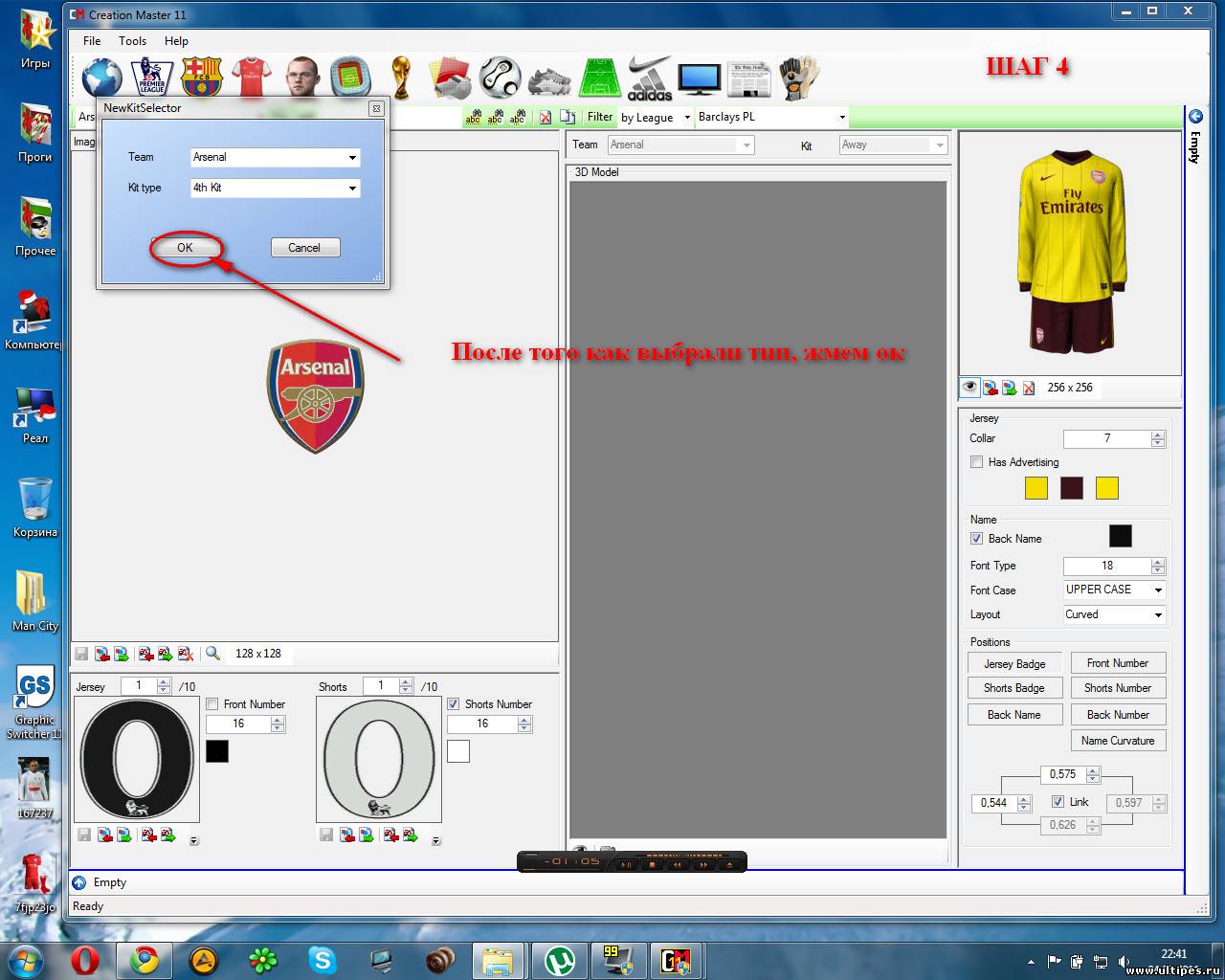This screenshot has width=1225, height=980.
Task: Open the red jersey Kits icon
Action: [251, 78]
